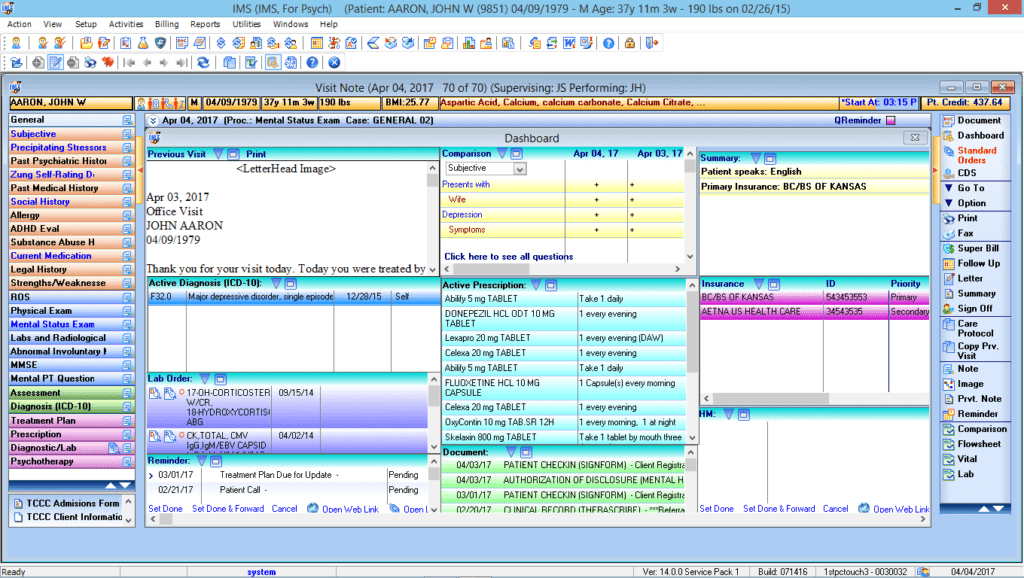
Task: Open the Reports menu
Action: coord(205,24)
